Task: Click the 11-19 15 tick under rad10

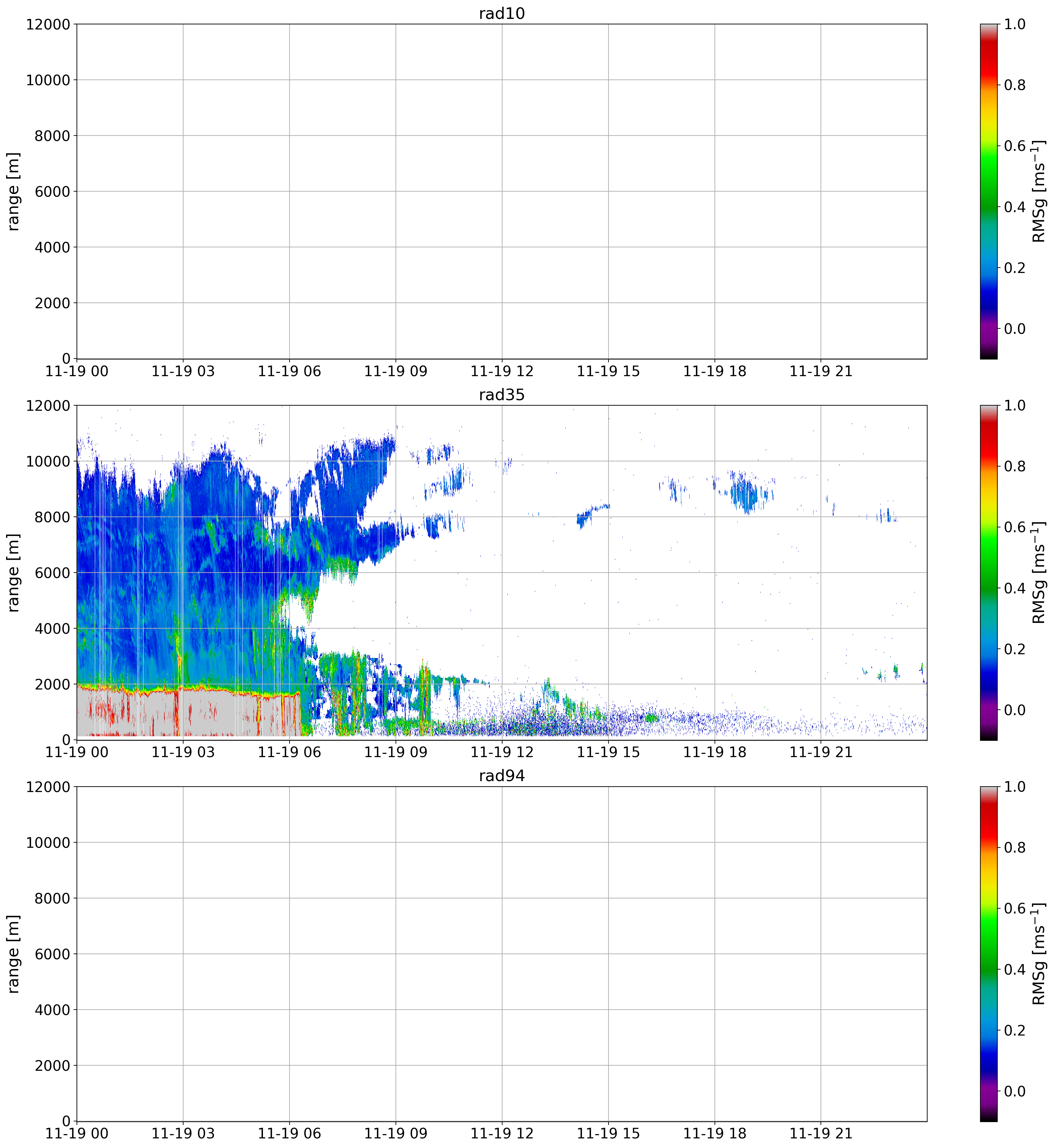Action: [608, 372]
